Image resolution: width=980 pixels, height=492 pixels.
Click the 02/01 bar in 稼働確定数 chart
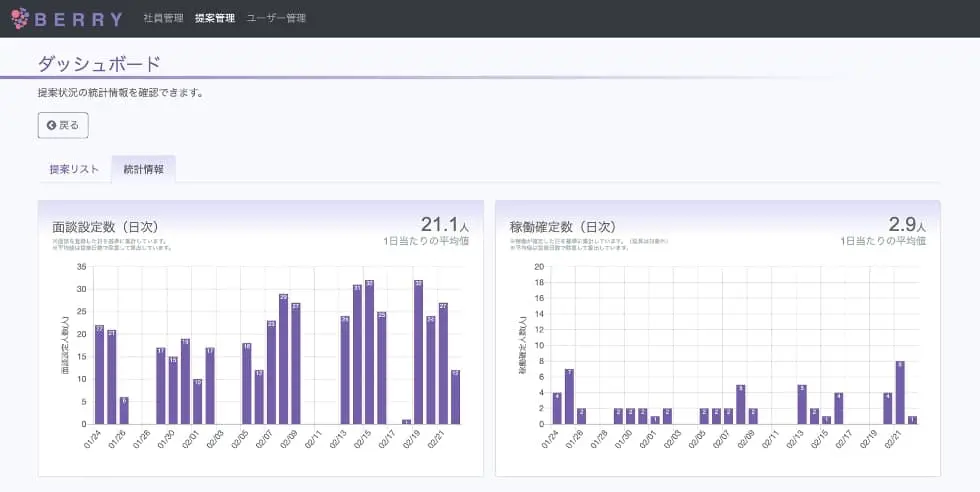click(x=655, y=420)
